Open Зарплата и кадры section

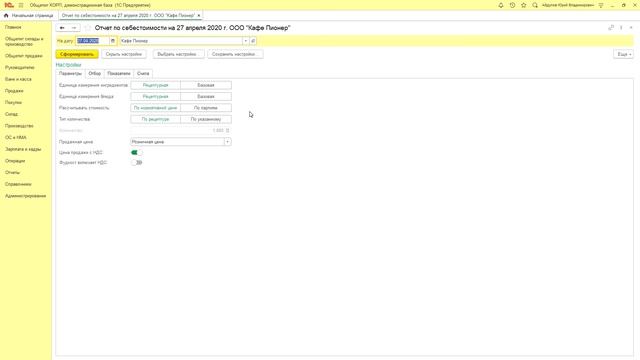pos(23,149)
